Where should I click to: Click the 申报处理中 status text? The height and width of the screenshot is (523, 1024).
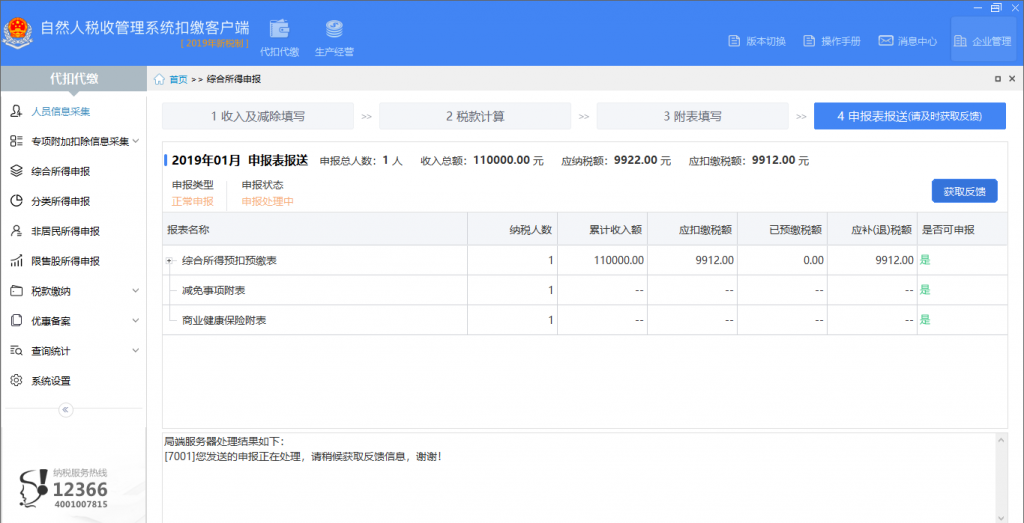point(268,202)
